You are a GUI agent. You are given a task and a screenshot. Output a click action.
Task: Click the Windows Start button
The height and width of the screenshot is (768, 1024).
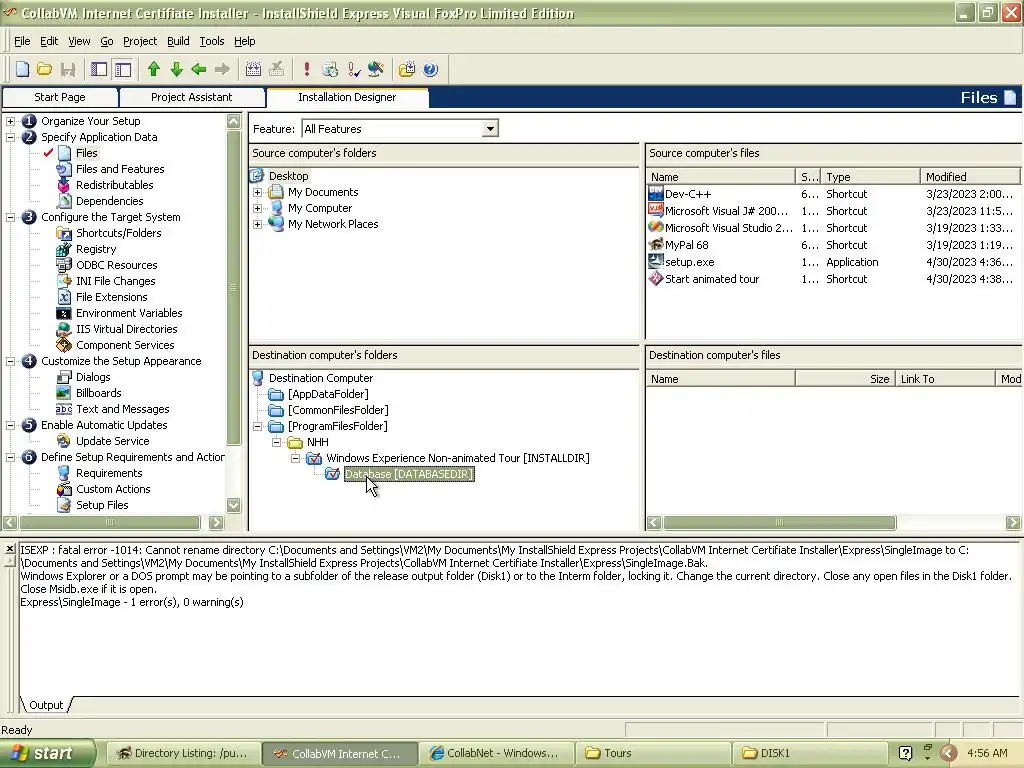pos(48,753)
